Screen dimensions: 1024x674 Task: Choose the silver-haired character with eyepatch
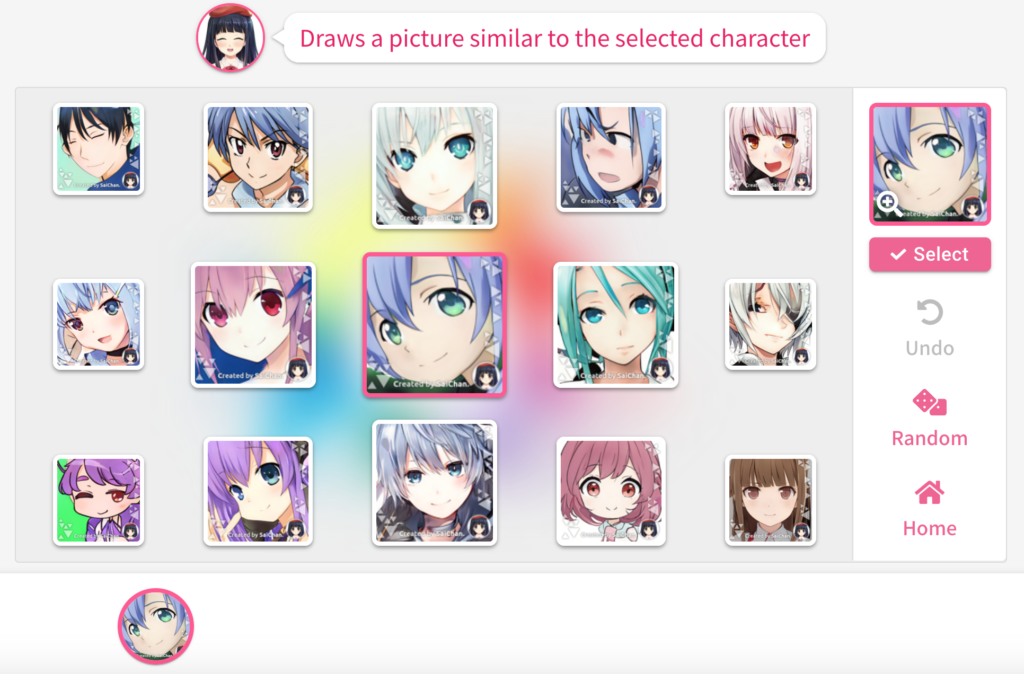(x=771, y=325)
